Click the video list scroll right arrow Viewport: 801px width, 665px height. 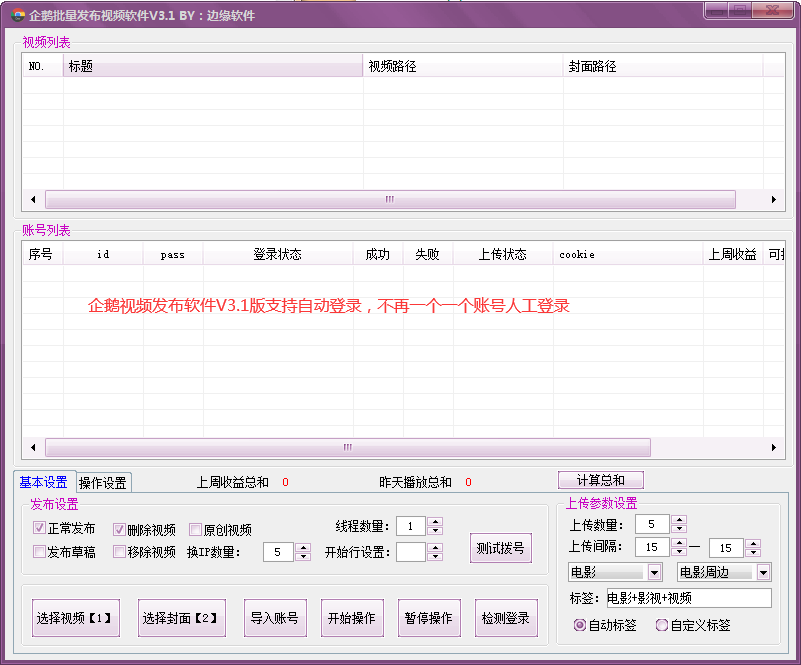[x=773, y=199]
